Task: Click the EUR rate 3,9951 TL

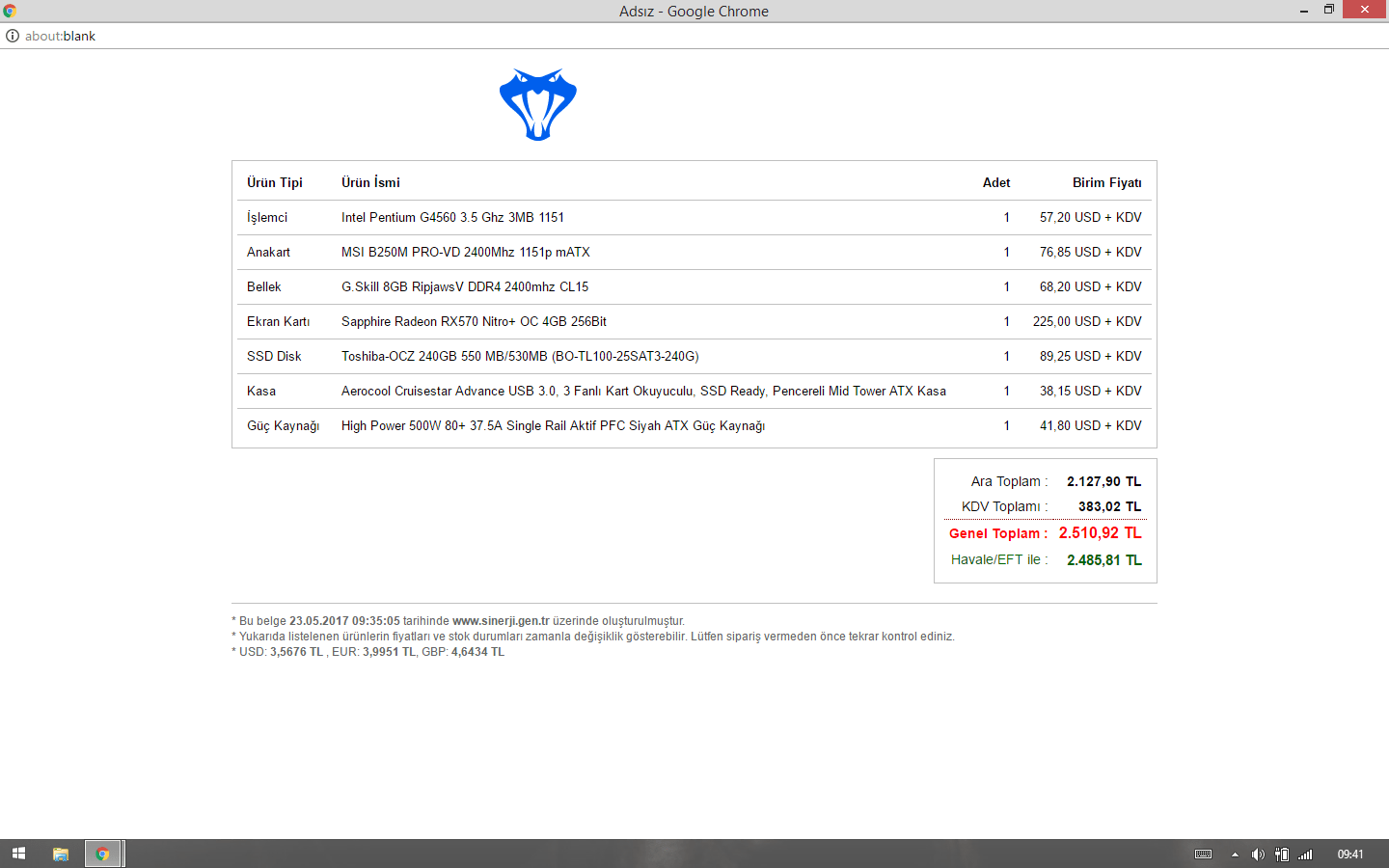Action: click(x=389, y=652)
